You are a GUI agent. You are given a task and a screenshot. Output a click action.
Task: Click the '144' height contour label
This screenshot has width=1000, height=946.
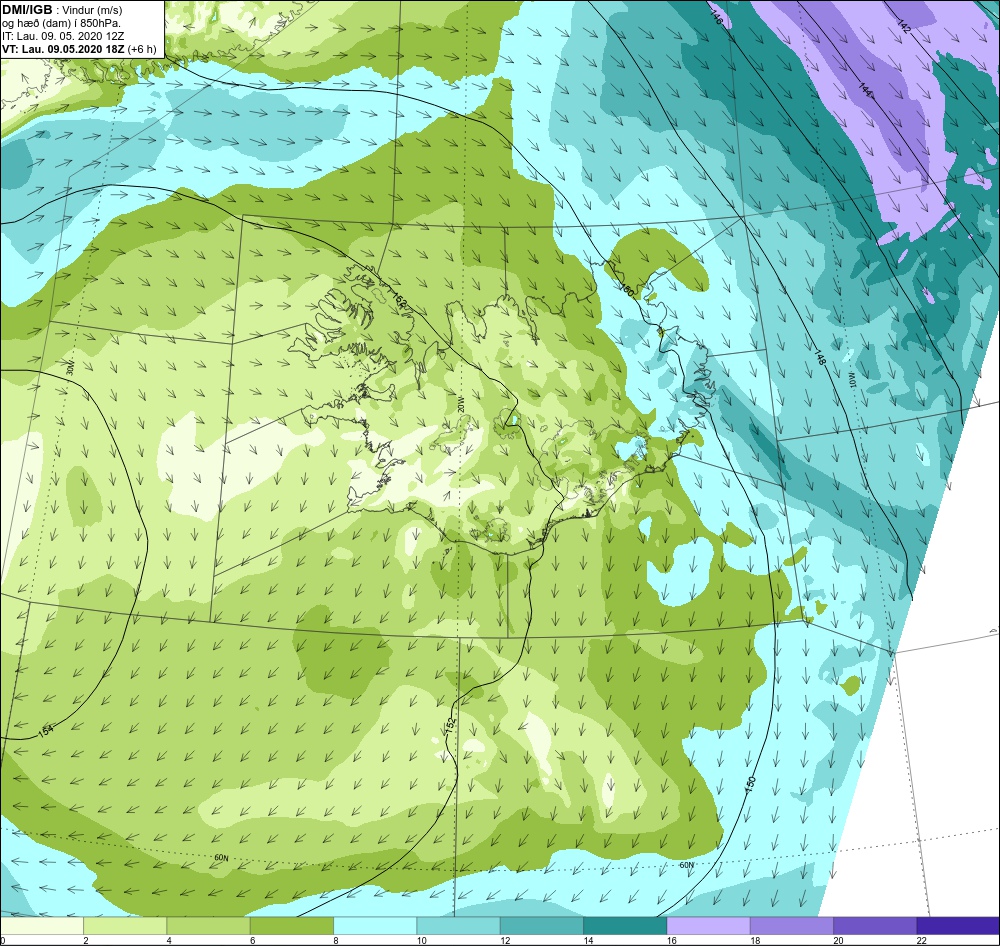(864, 90)
